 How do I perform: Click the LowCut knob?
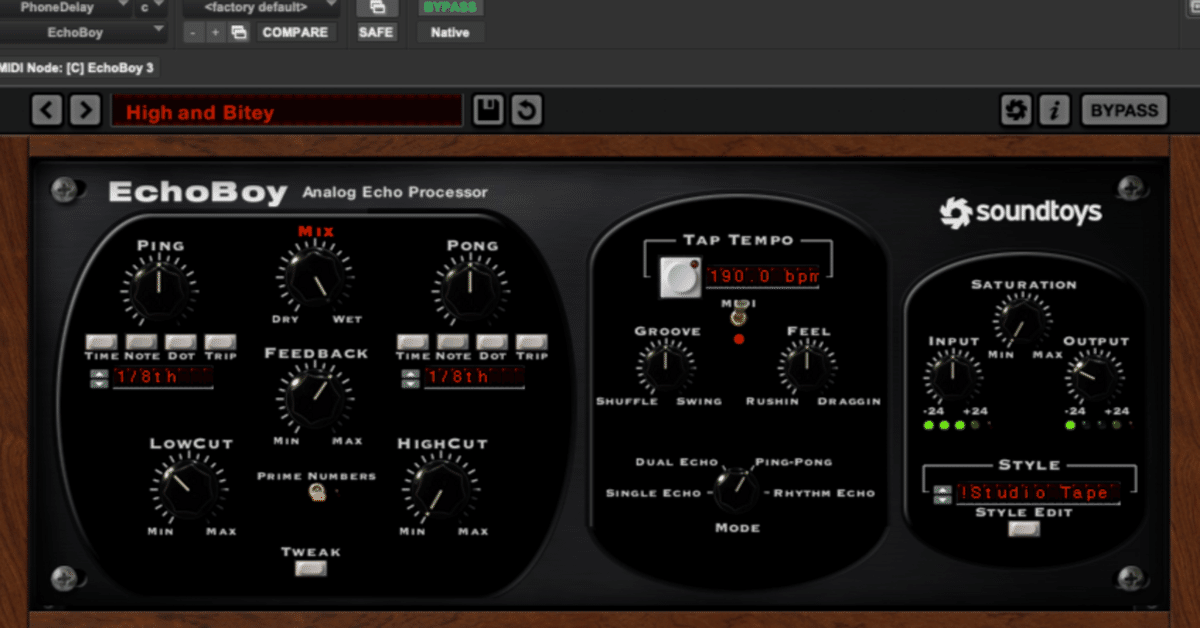click(191, 488)
